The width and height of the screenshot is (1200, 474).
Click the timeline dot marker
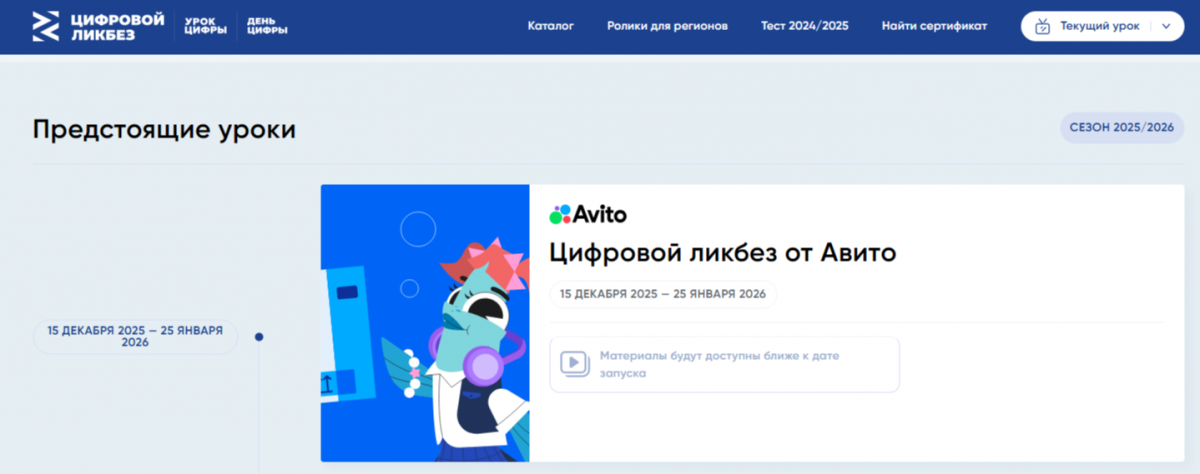click(259, 337)
